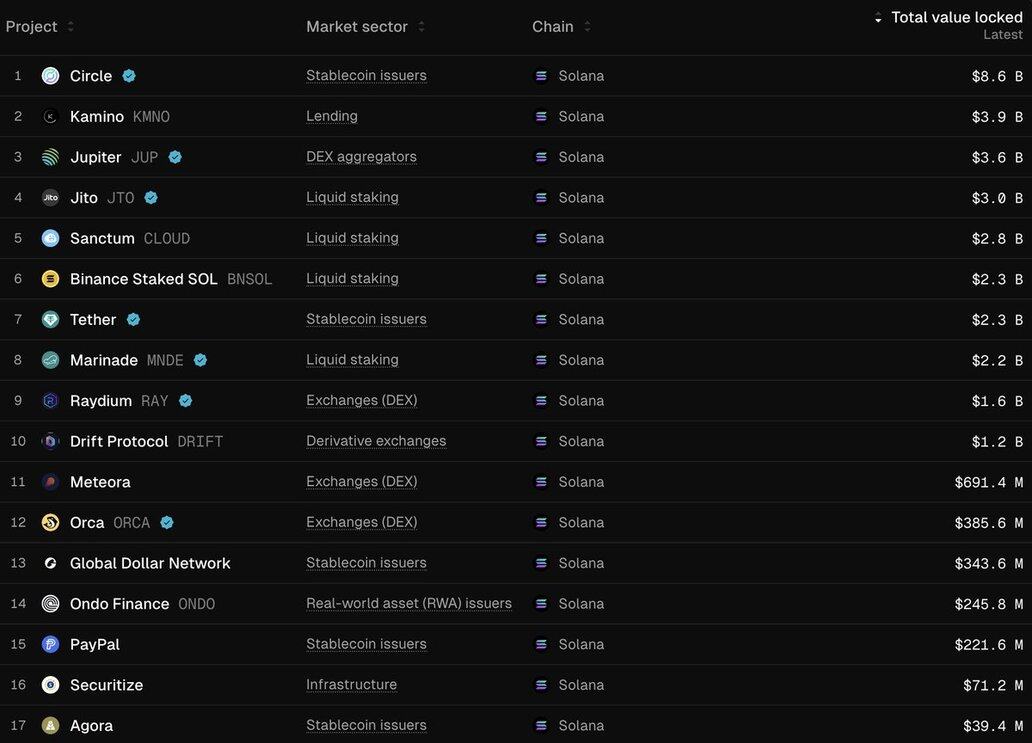Viewport: 1032px width, 743px height.
Task: Click the Market sector column header label
Action: 357,27
